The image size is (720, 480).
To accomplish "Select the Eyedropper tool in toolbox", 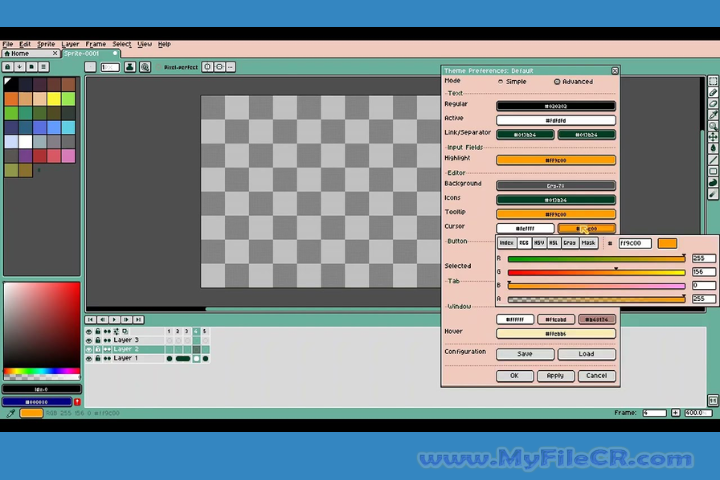I will coord(713,114).
